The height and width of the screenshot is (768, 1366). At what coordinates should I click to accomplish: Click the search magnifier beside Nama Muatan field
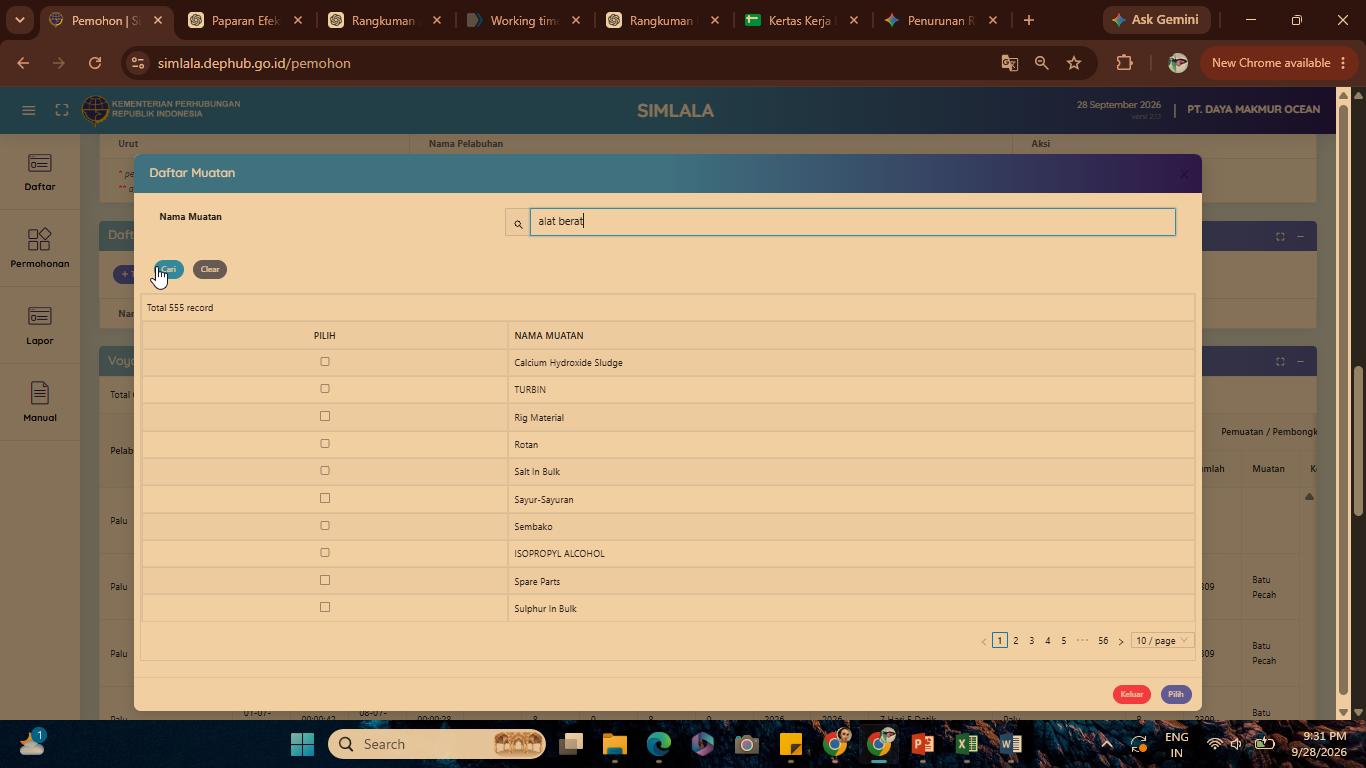517,223
